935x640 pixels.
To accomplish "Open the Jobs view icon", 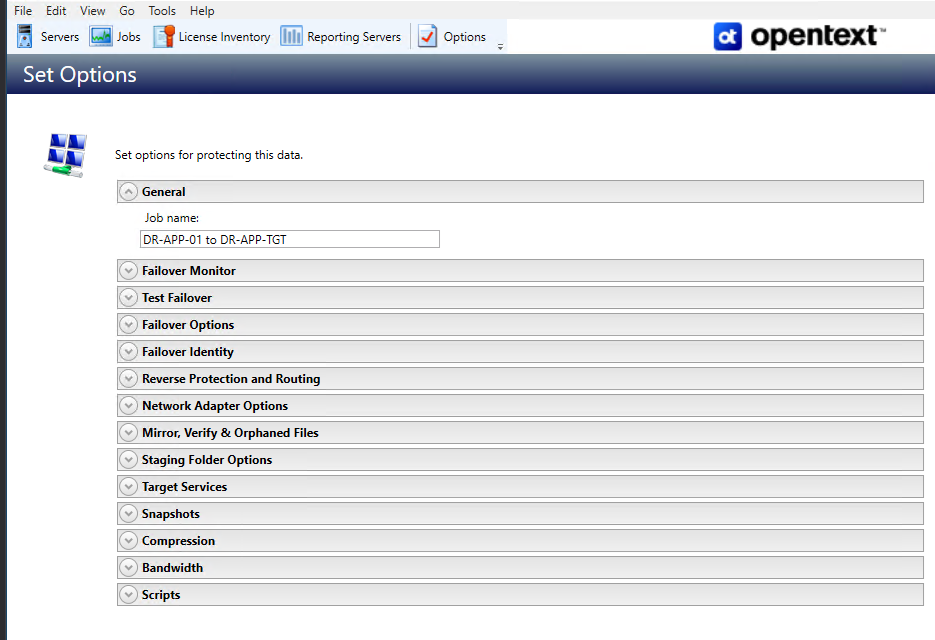I will [101, 37].
